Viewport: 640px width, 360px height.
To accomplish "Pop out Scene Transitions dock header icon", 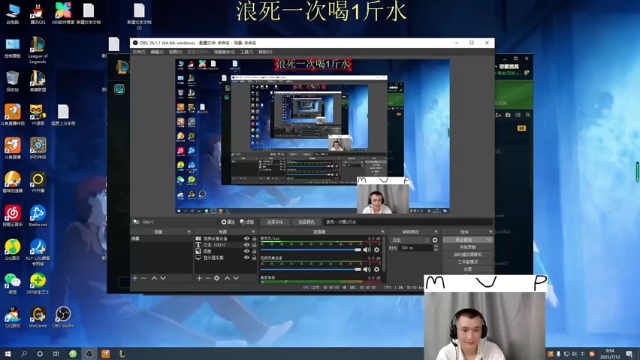I will pyautogui.click(x=436, y=231).
